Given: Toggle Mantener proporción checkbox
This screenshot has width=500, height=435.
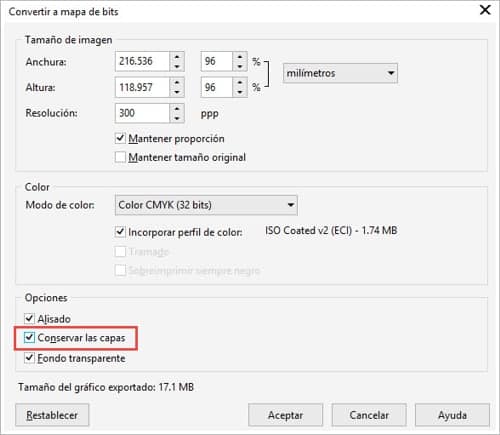Looking at the screenshot, I should (x=120, y=138).
